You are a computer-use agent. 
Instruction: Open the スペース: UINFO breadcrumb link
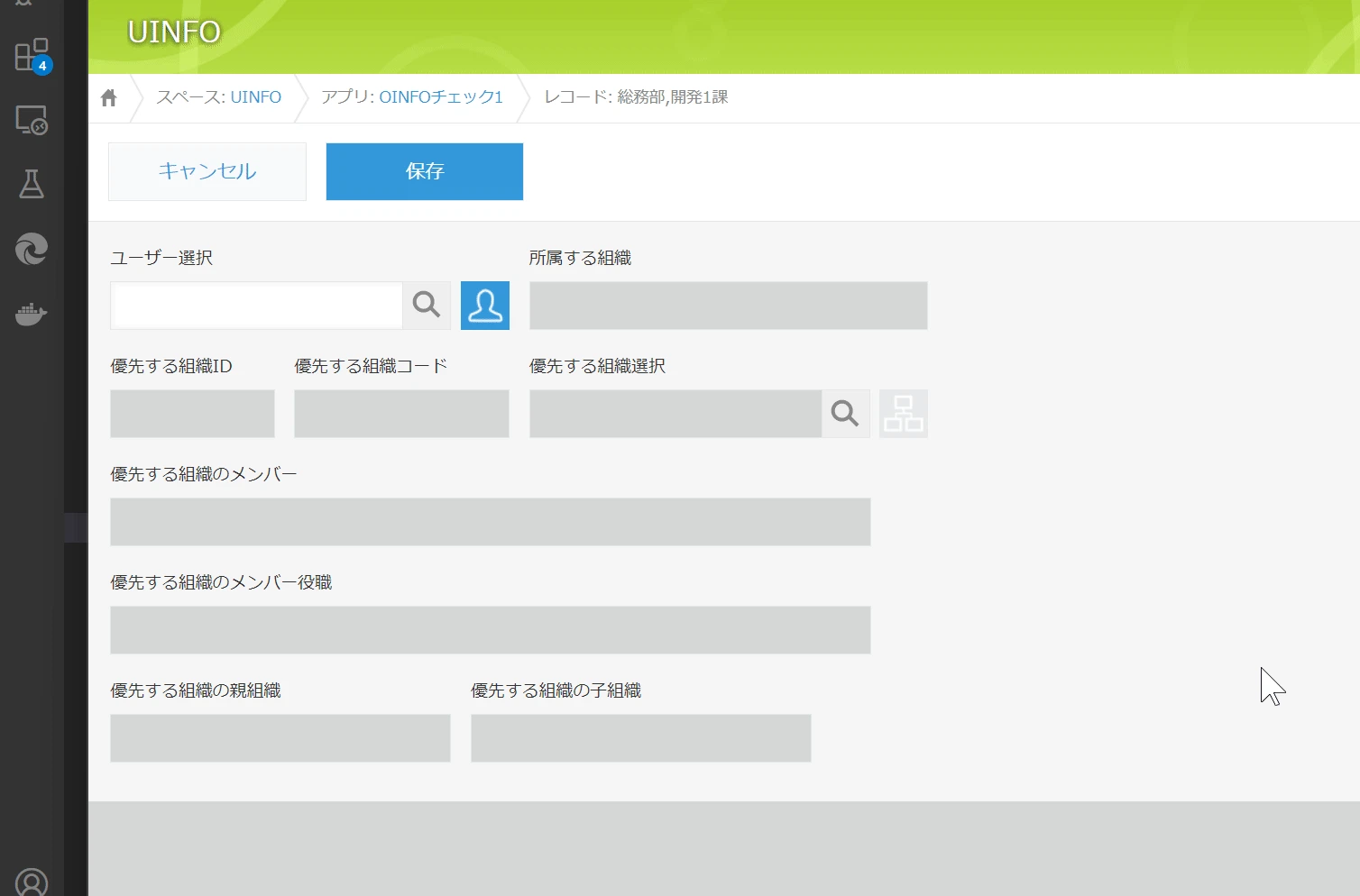[x=256, y=97]
